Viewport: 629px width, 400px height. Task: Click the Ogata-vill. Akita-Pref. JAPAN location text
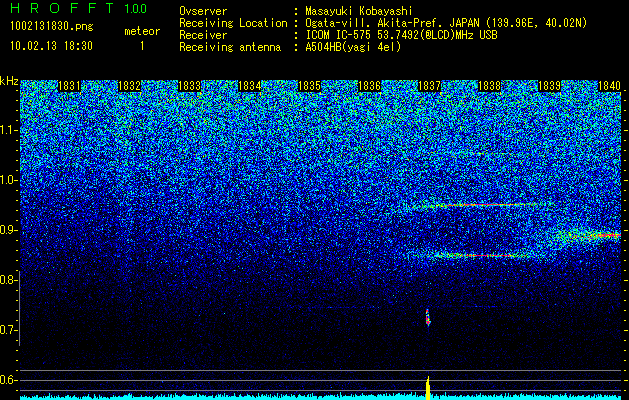446,23
